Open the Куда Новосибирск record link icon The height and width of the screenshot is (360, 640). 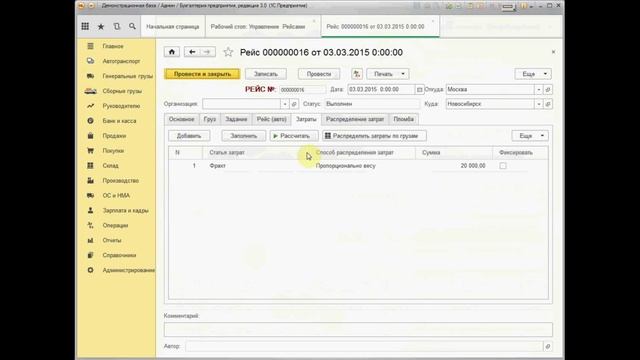pos(548,104)
